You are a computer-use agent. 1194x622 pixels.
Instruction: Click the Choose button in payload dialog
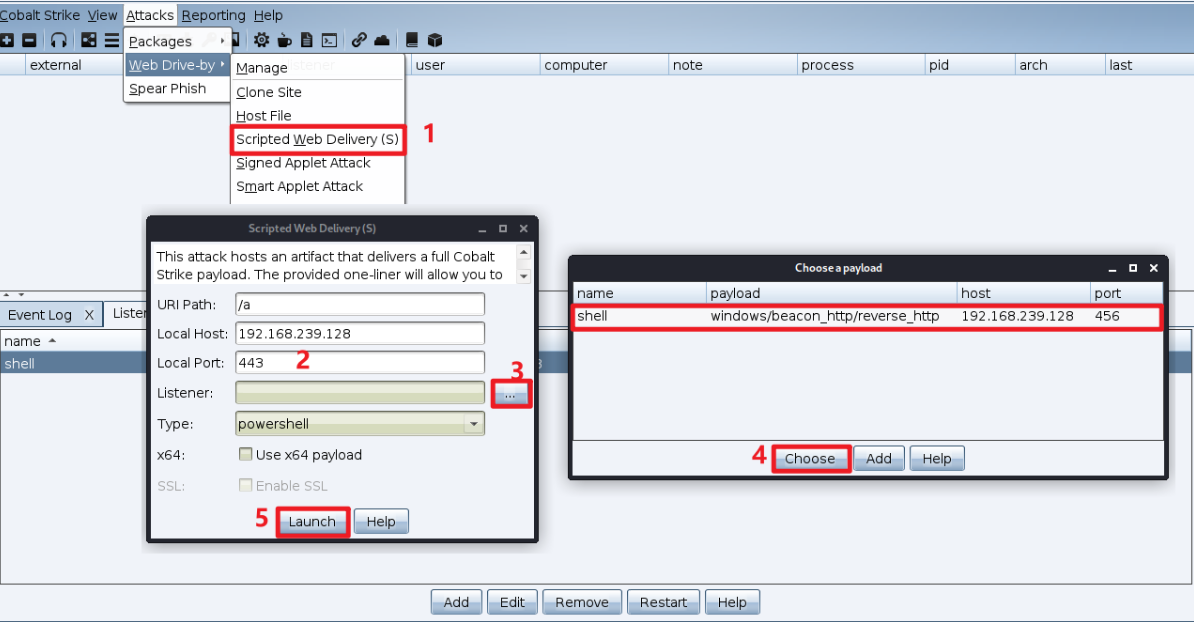coord(810,458)
